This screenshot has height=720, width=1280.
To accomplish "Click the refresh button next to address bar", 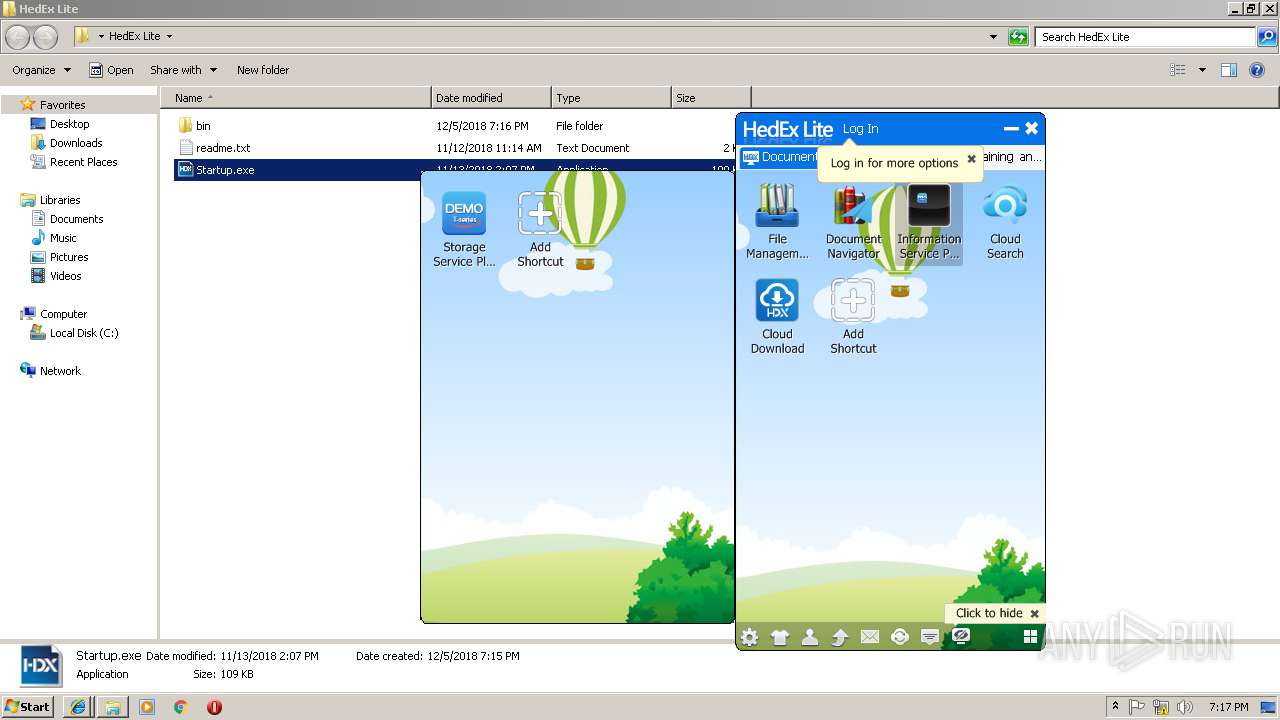I will coord(1018,37).
